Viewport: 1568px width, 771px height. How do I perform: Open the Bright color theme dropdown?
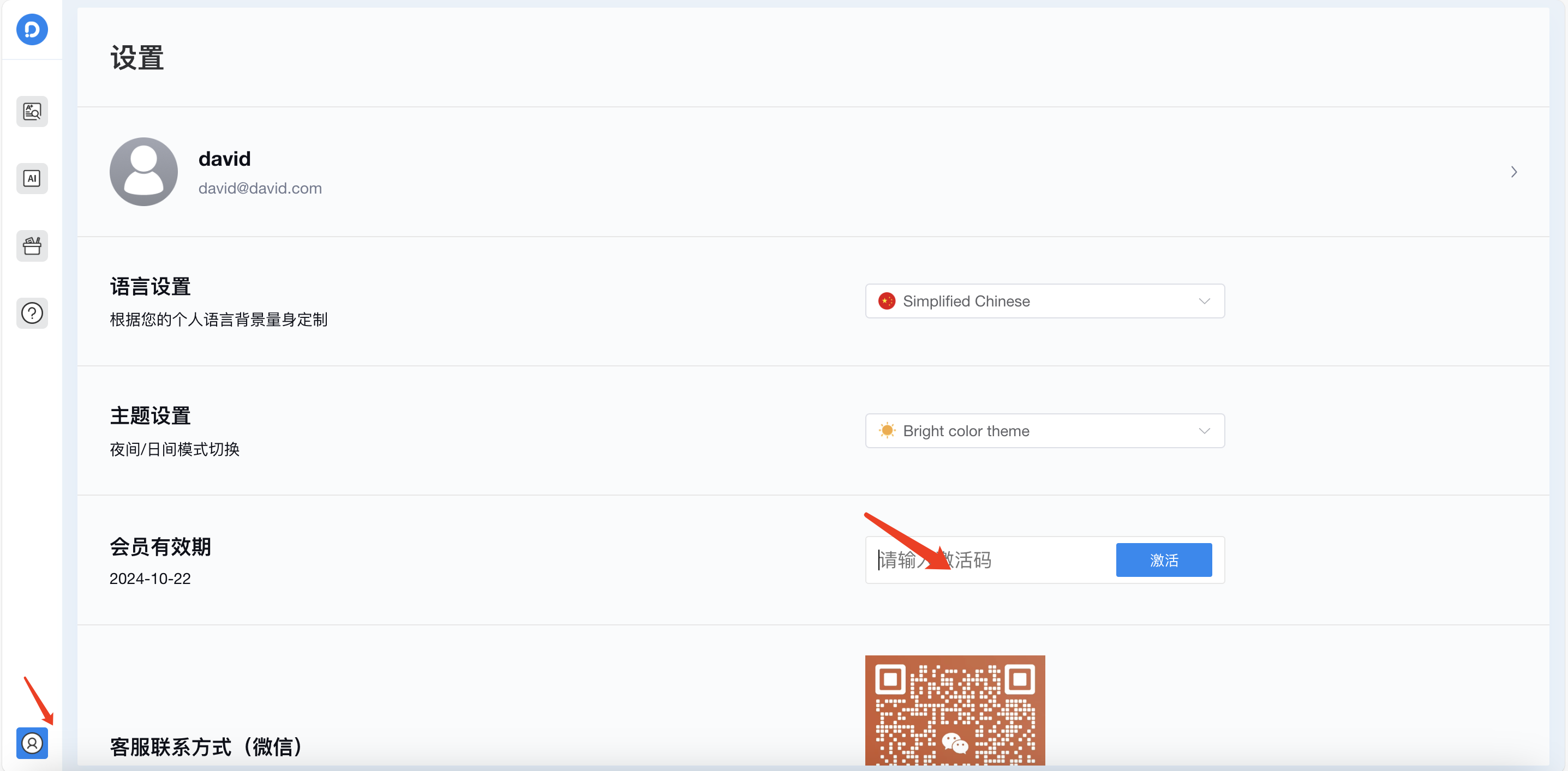tap(1044, 431)
